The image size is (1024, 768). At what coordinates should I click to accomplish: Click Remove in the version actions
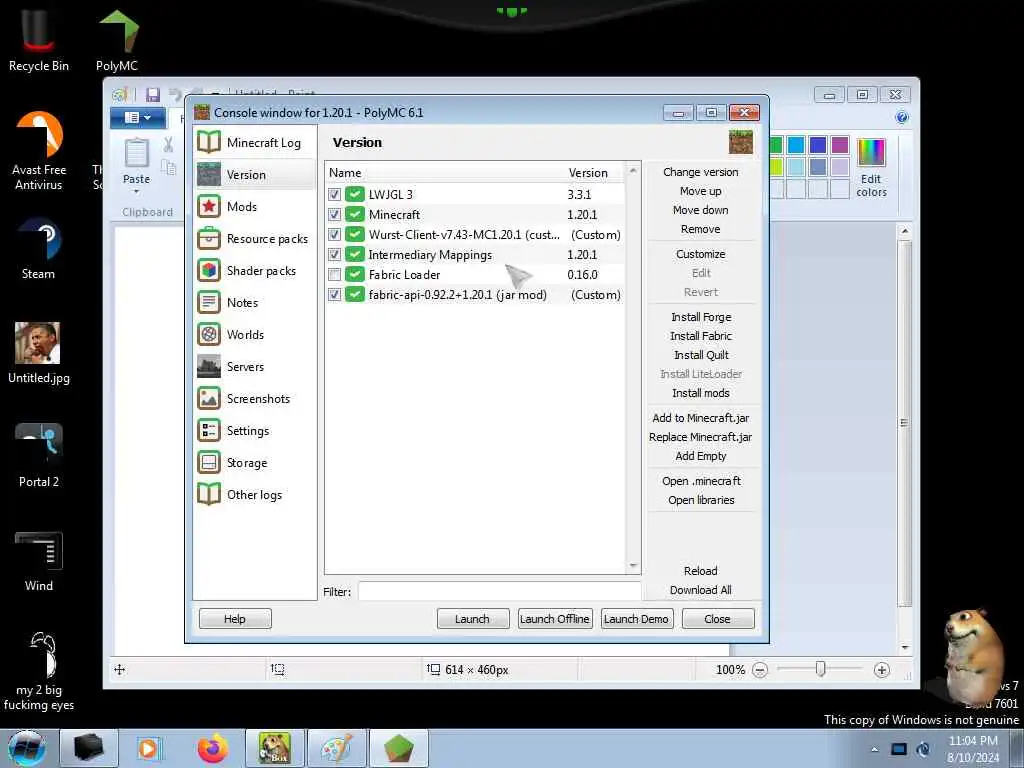(x=701, y=229)
